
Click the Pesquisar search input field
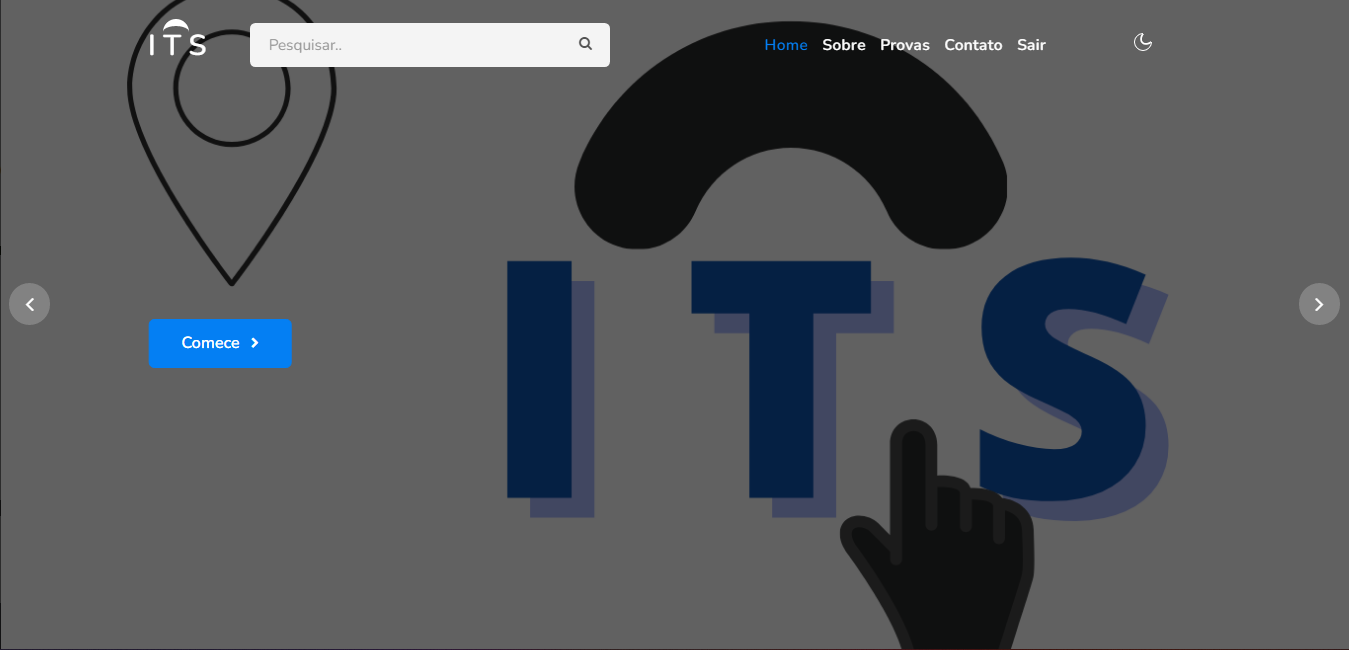pos(410,44)
